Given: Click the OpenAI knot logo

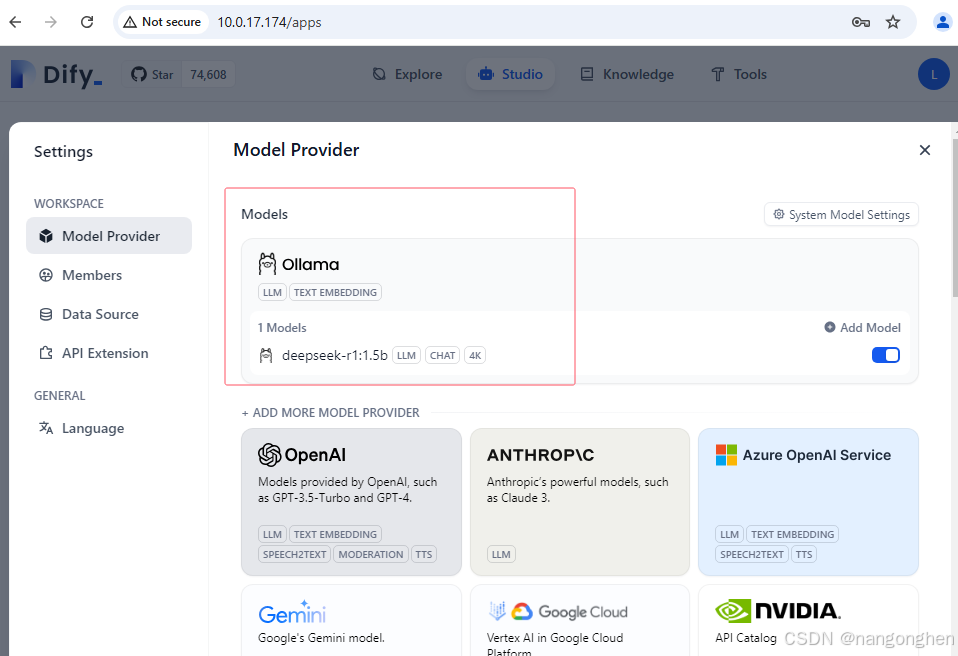Looking at the screenshot, I should tap(269, 455).
